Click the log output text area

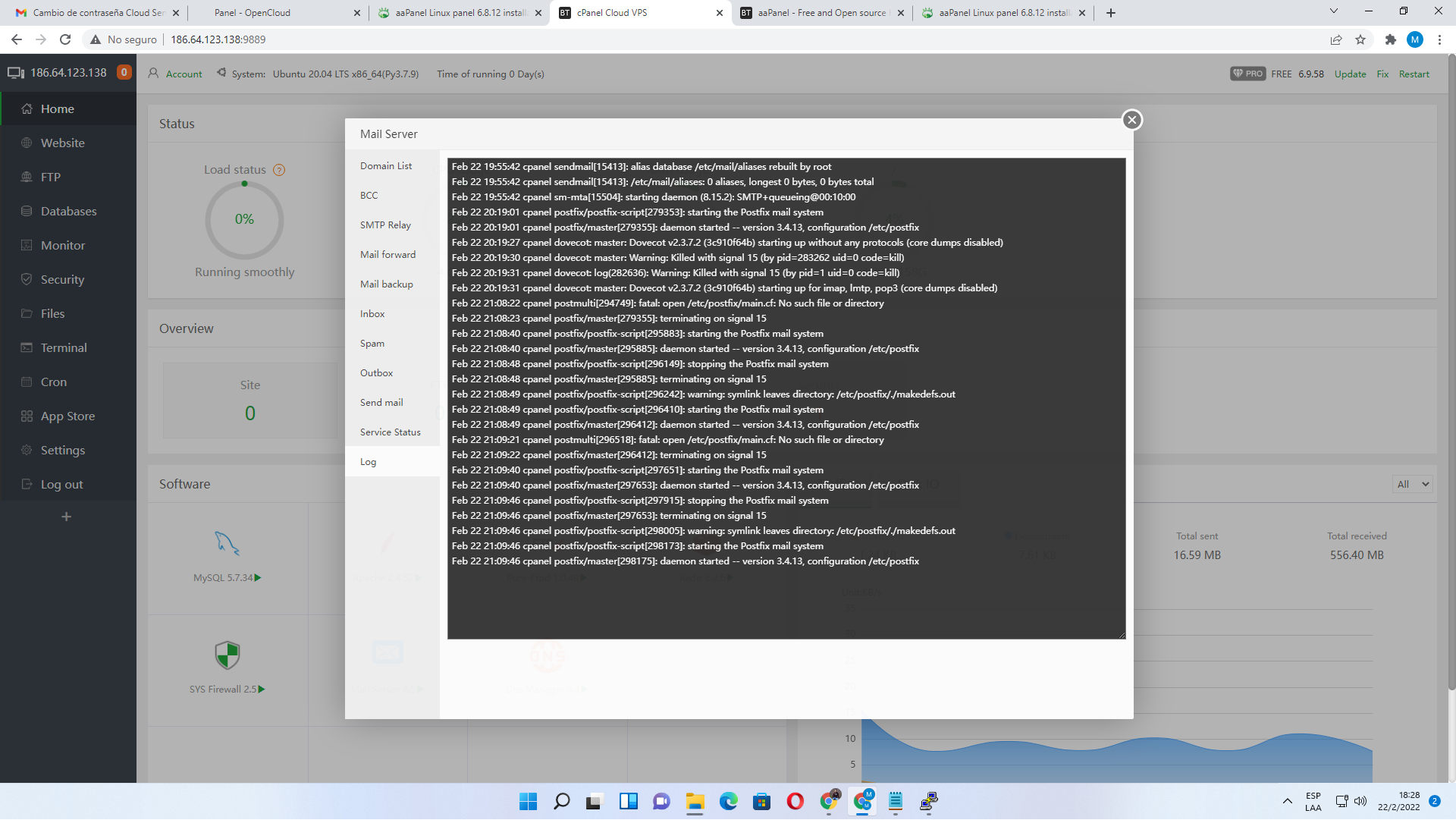coord(786,398)
